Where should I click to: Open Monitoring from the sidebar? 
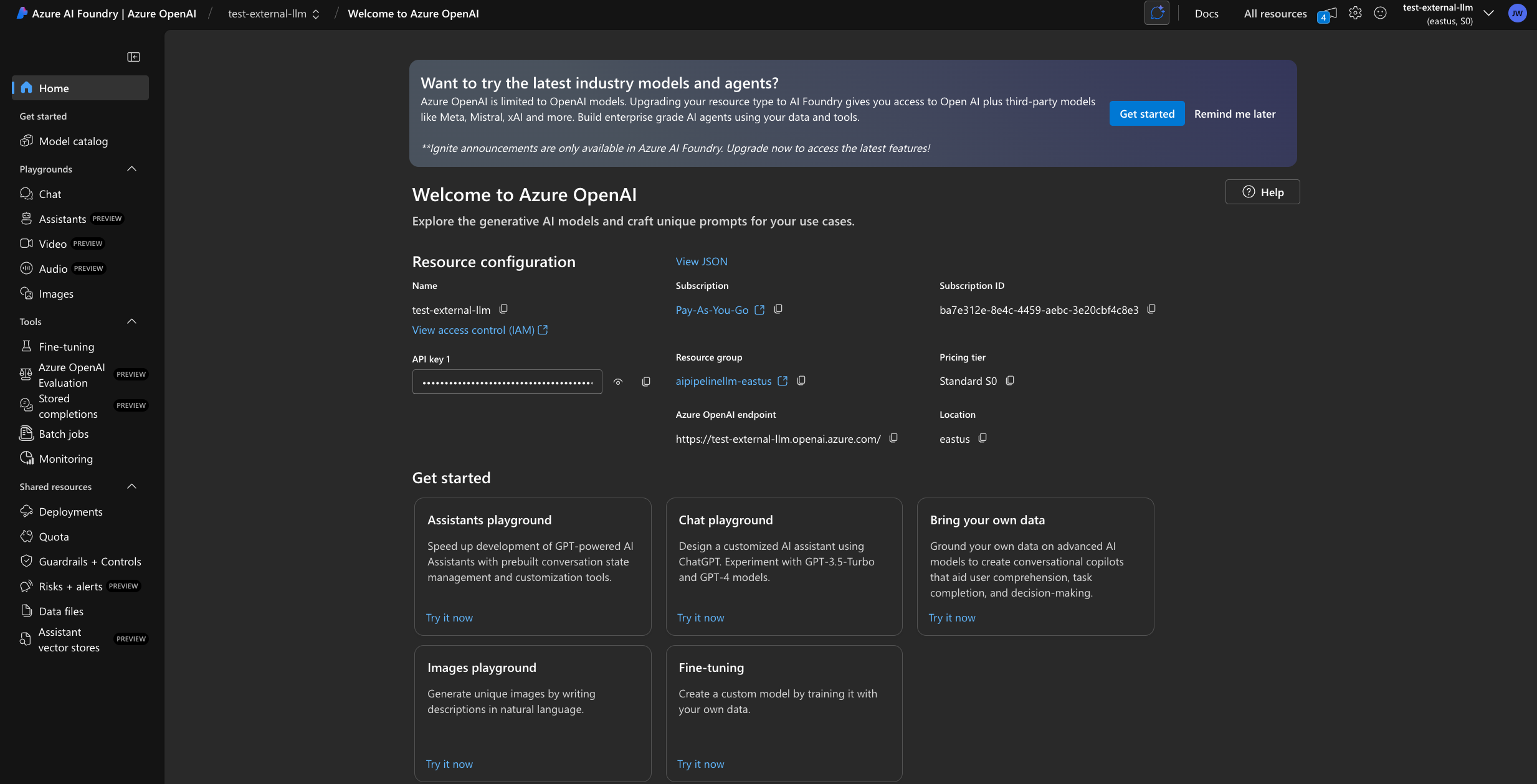(x=64, y=458)
